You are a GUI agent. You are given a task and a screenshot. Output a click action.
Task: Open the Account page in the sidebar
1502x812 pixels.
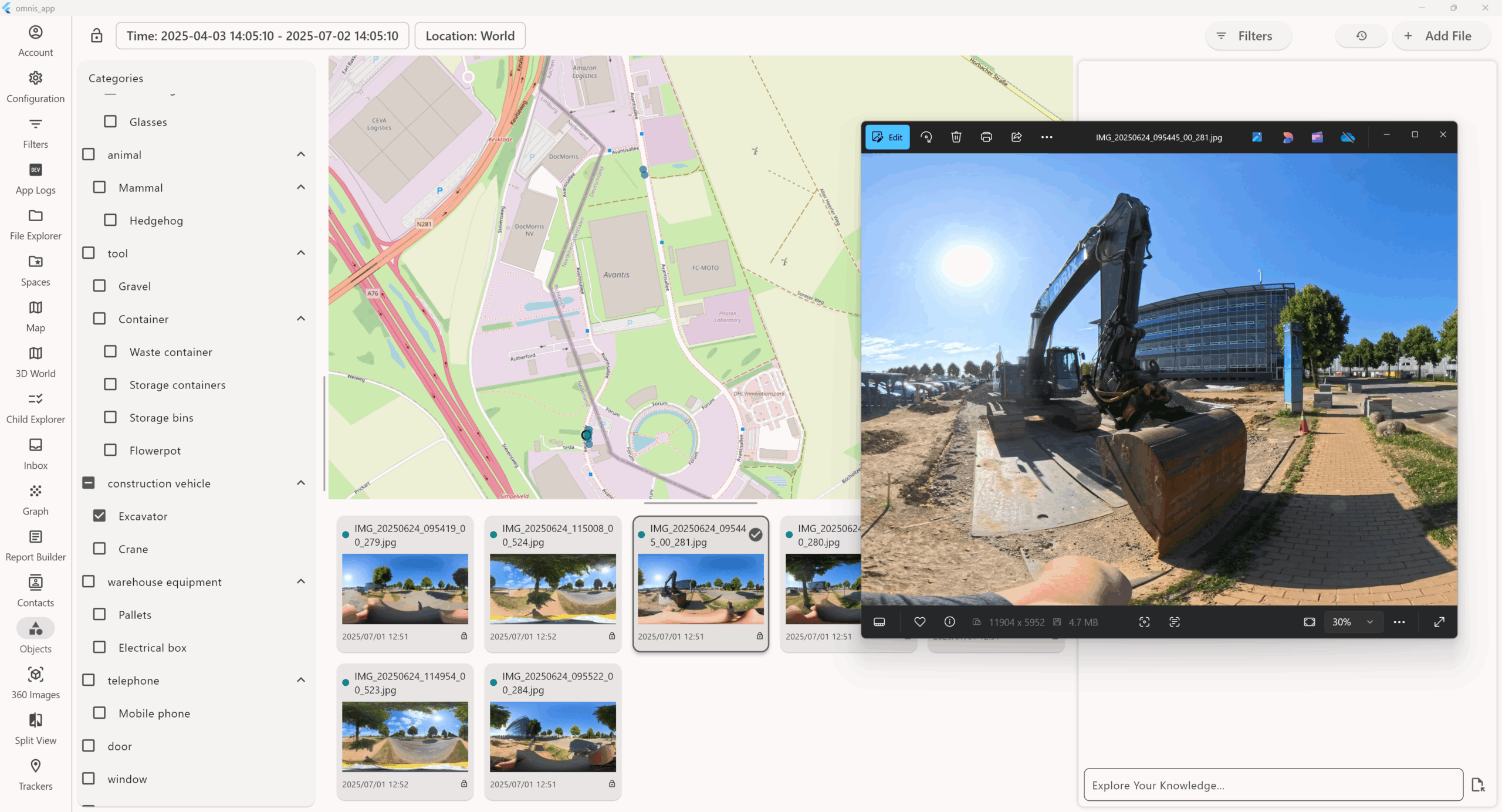click(x=36, y=41)
